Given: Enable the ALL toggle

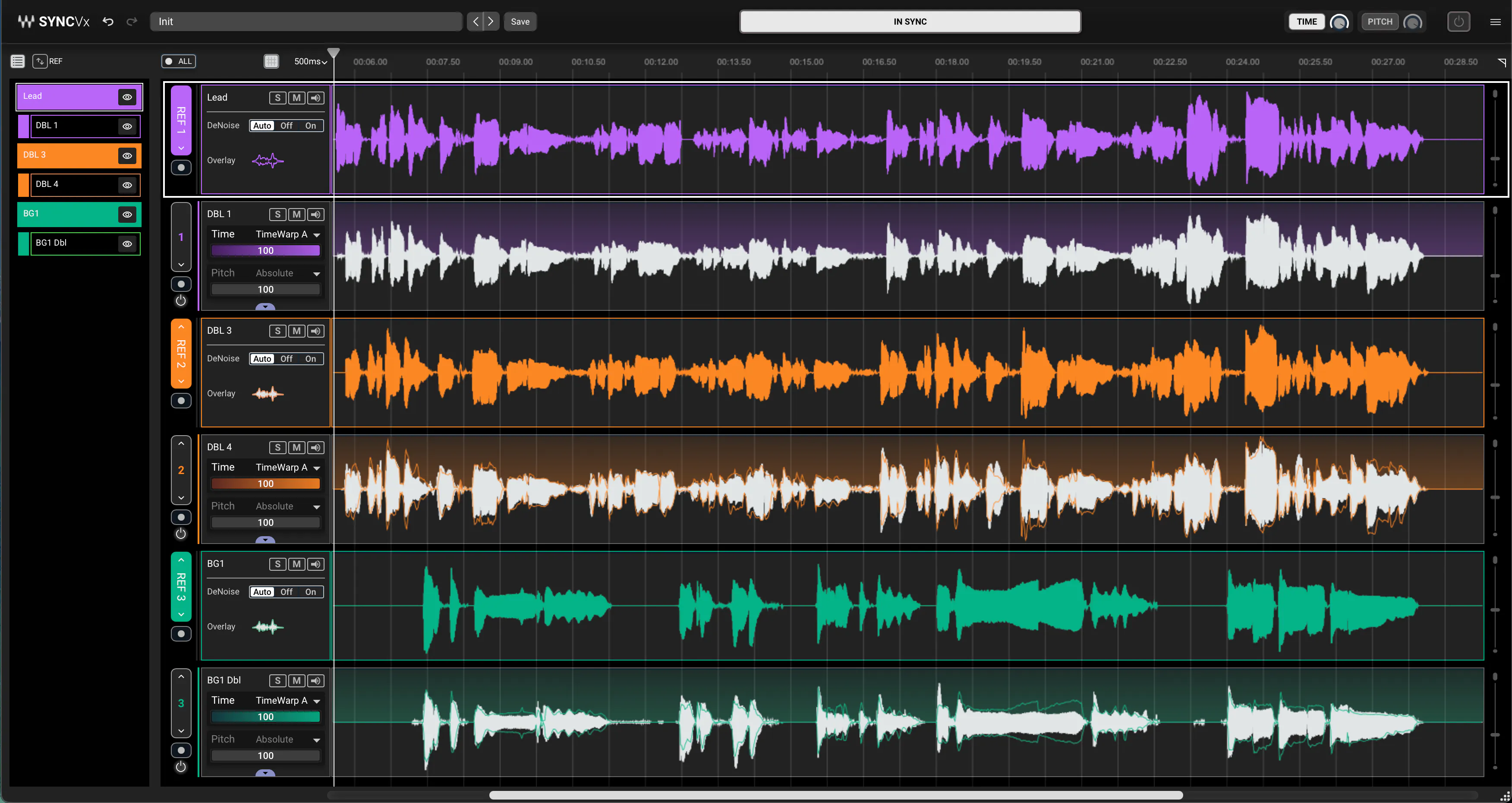Looking at the screenshot, I should click(x=179, y=61).
